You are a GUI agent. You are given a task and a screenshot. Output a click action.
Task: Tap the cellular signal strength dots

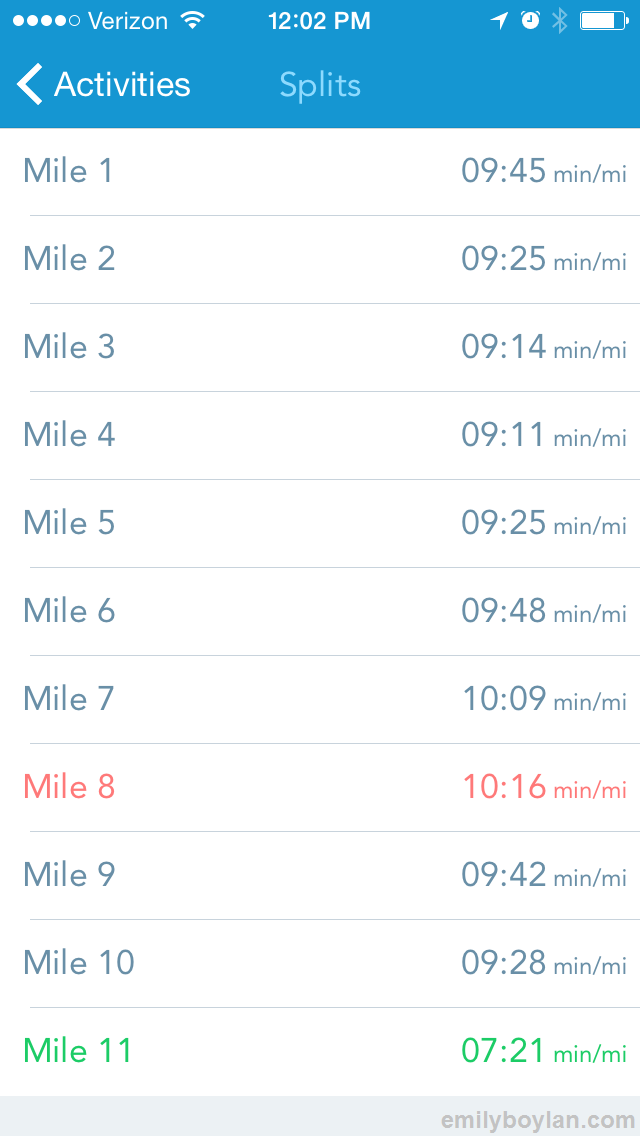pos(45,21)
